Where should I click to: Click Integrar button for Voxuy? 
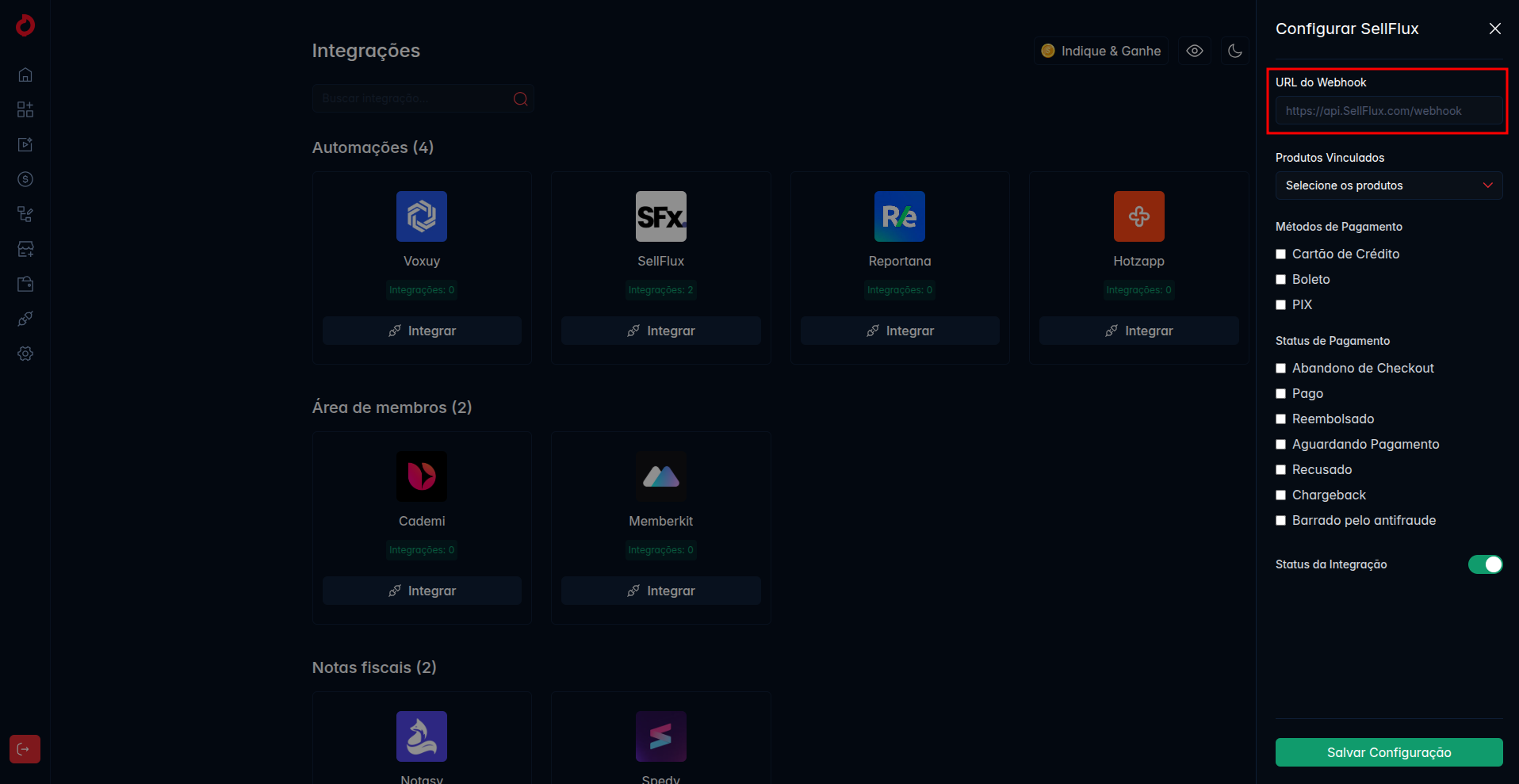click(x=422, y=331)
